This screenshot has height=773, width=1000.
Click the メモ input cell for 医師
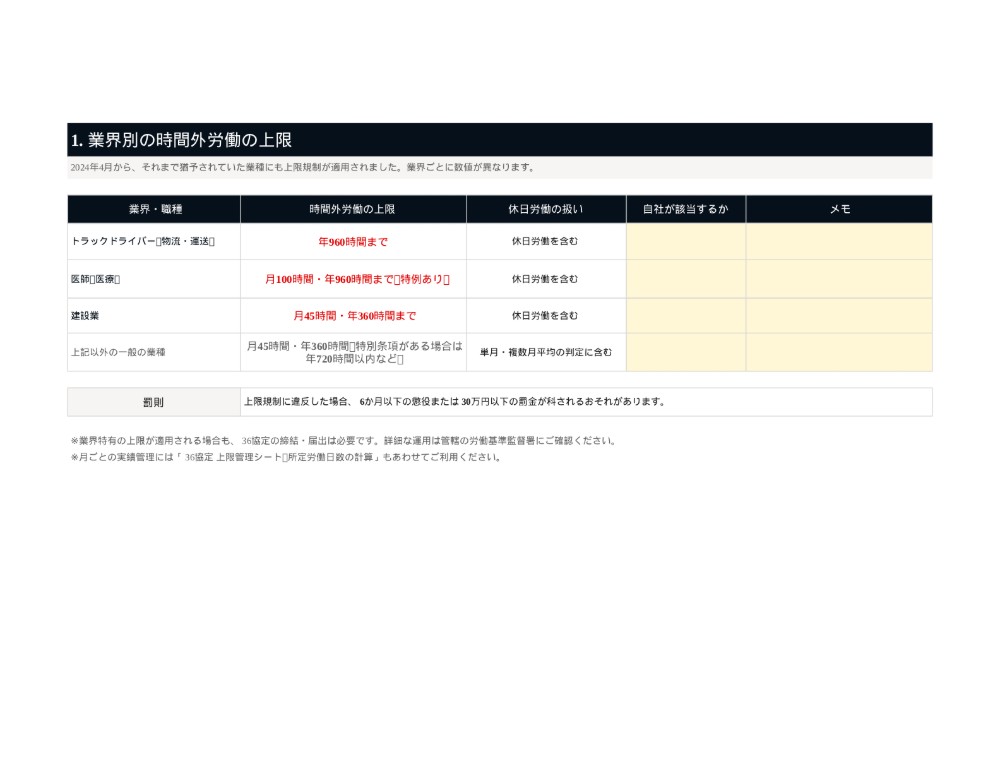click(x=839, y=279)
